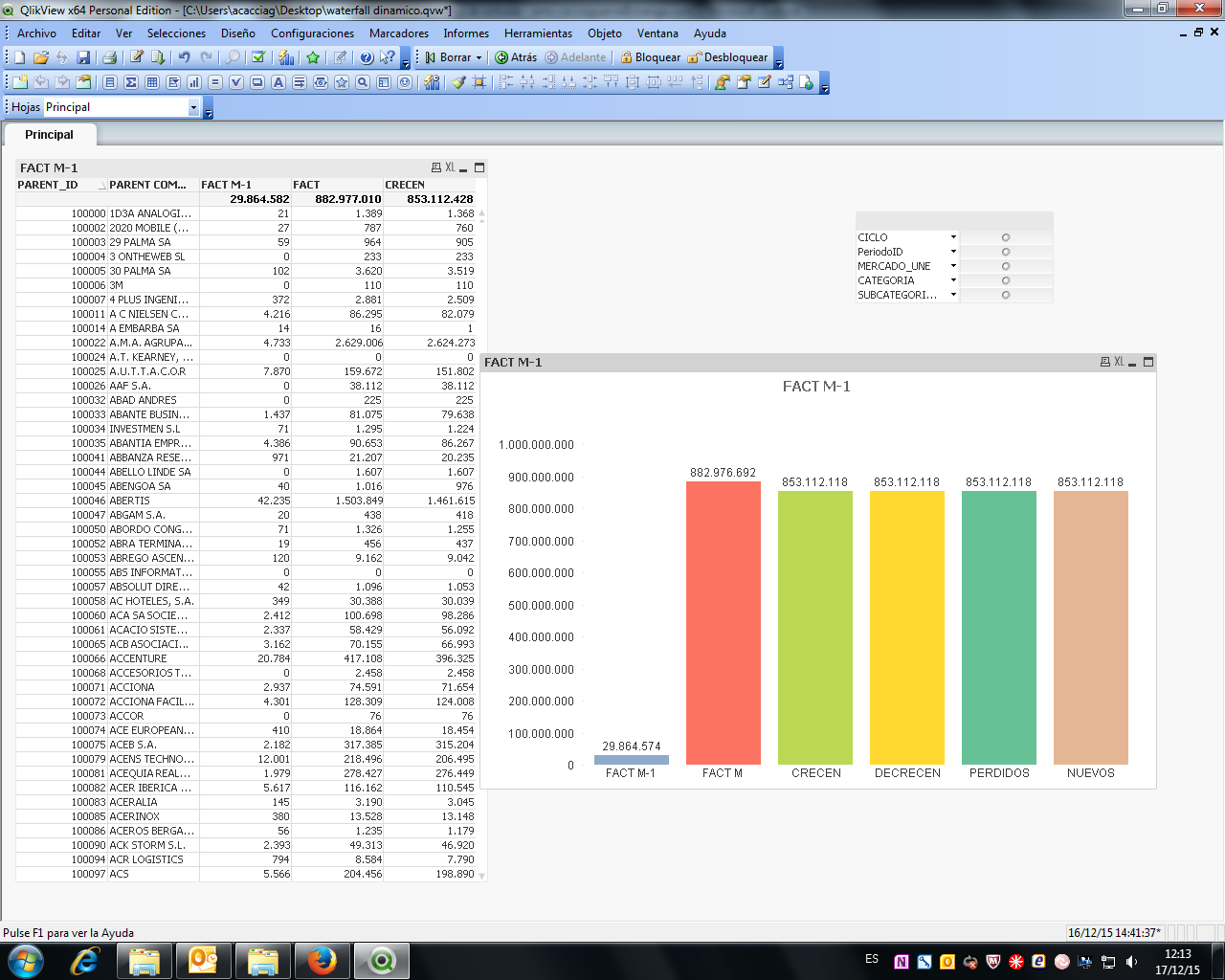Viewport: 1225px width, 980px height.
Task: Create a new document with the New icon
Action: (x=20, y=57)
